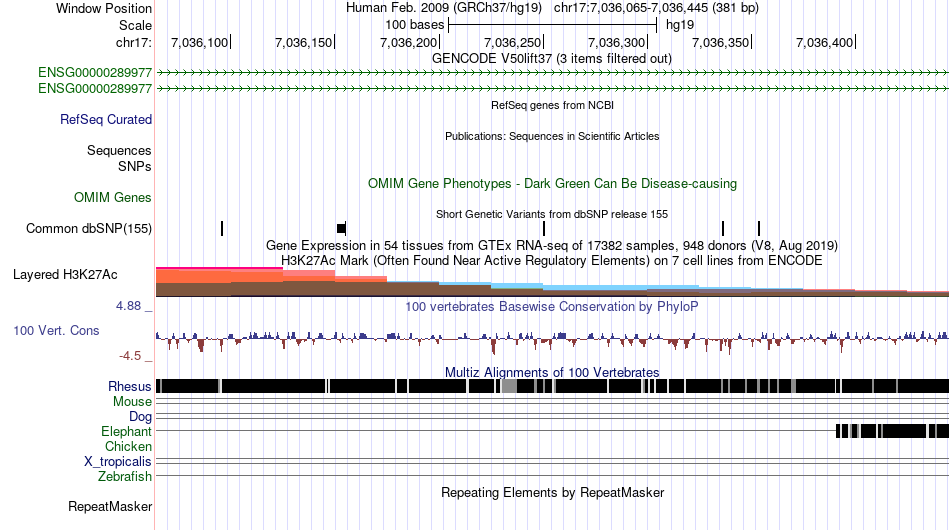Open the SNPs track label
Viewport: 950px width, 530px height.
click(x=135, y=166)
